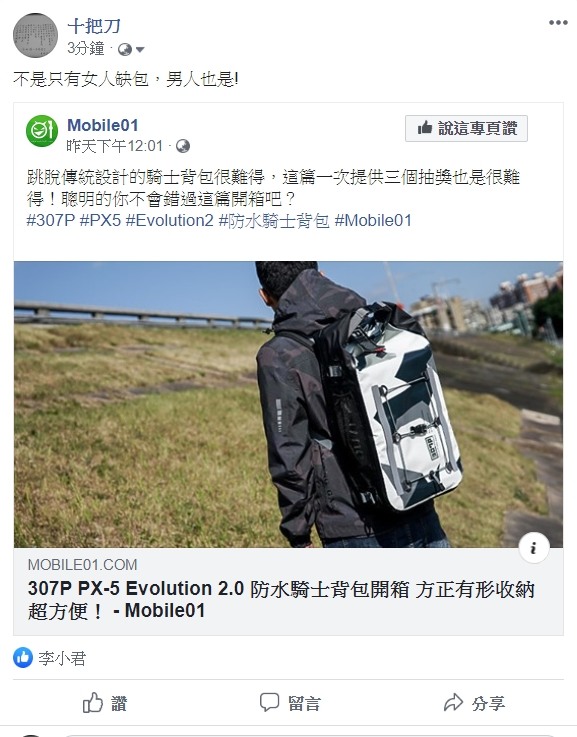577x737 pixels.
Task: Click the 分享 share arrow icon
Action: [453, 703]
